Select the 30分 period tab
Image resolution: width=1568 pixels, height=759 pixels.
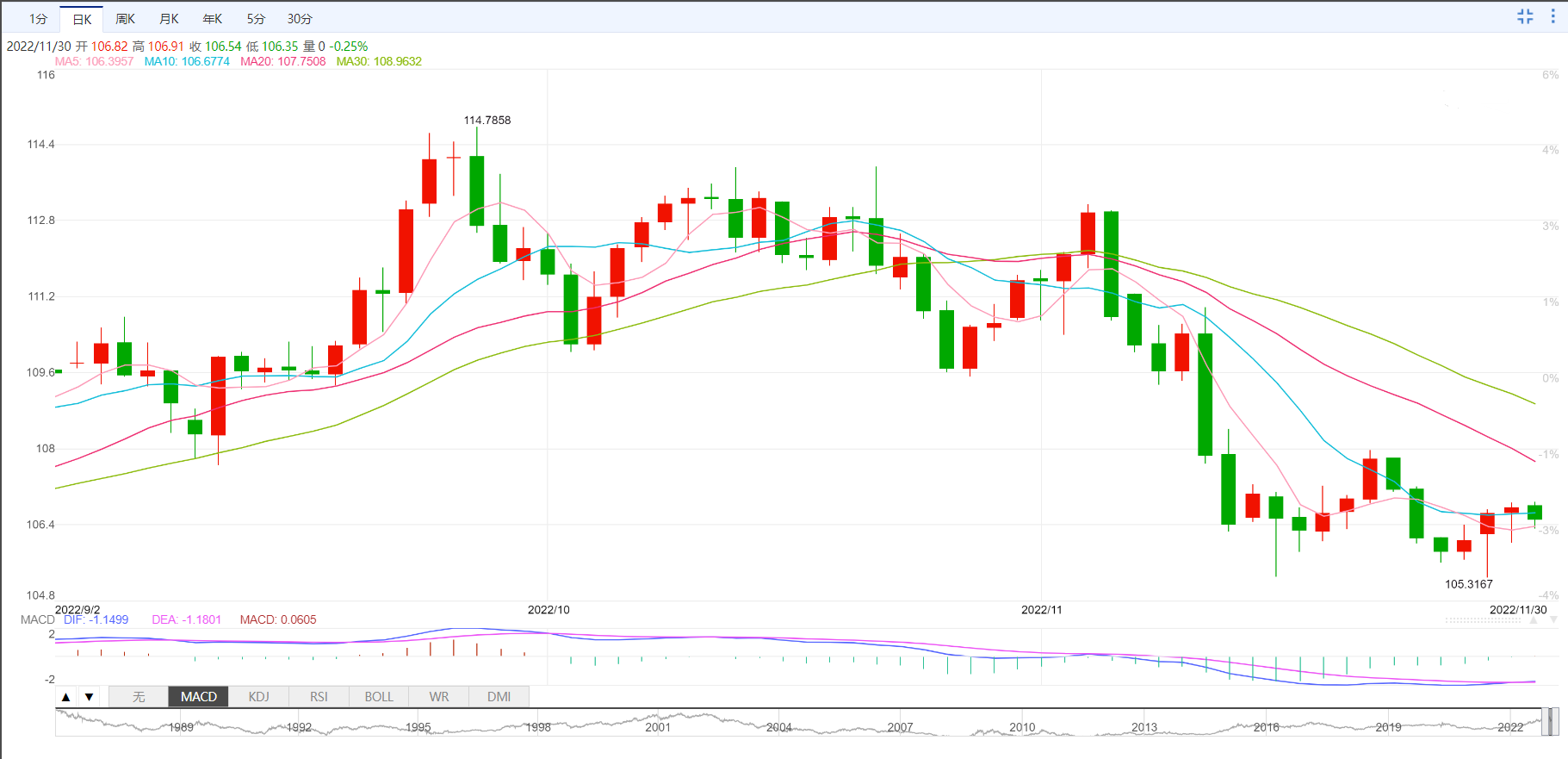coord(300,19)
